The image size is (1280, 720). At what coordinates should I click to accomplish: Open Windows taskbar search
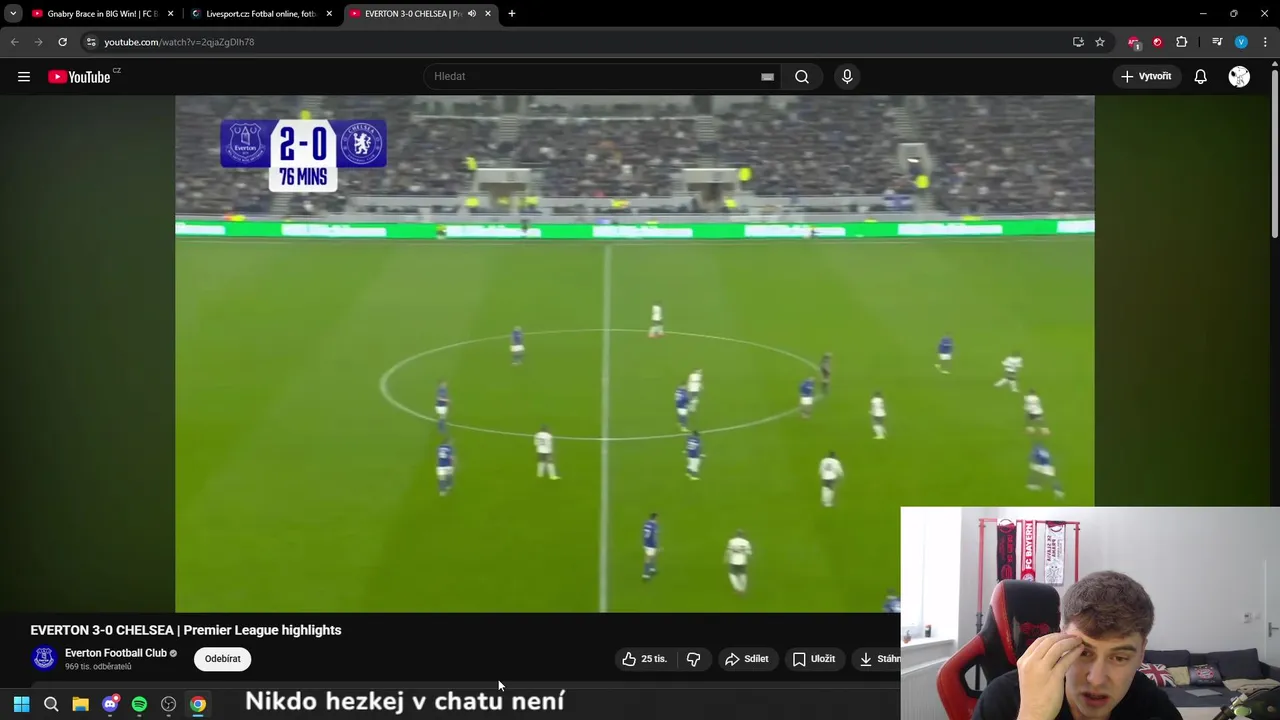coord(51,704)
